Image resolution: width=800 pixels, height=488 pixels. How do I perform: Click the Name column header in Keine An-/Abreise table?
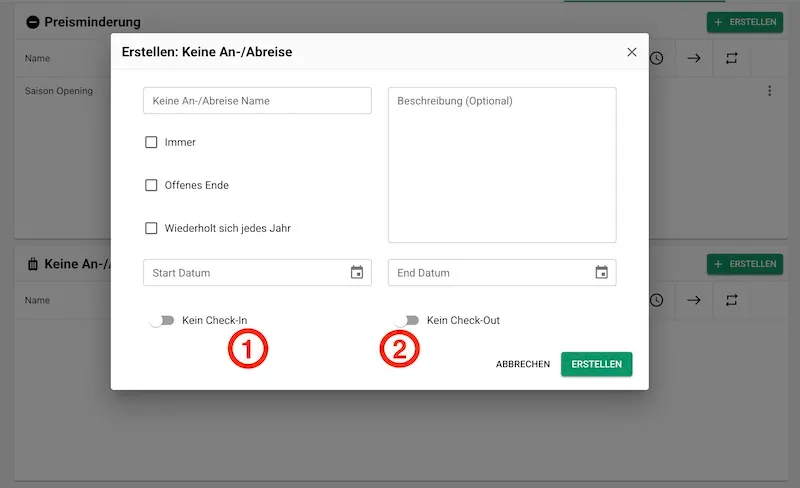[x=37, y=300]
